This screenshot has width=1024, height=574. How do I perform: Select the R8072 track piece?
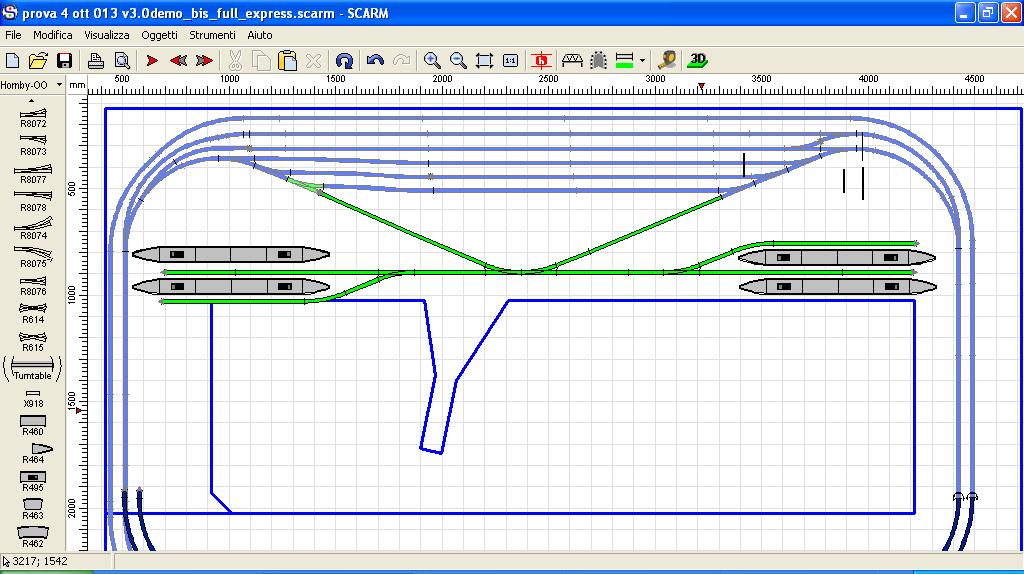[x=33, y=118]
